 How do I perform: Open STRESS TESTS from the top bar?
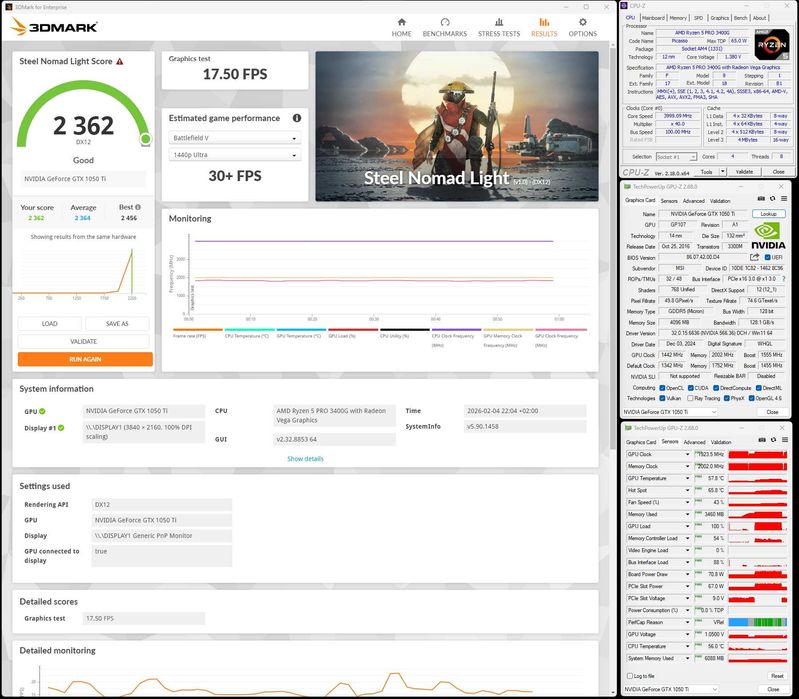point(499,23)
